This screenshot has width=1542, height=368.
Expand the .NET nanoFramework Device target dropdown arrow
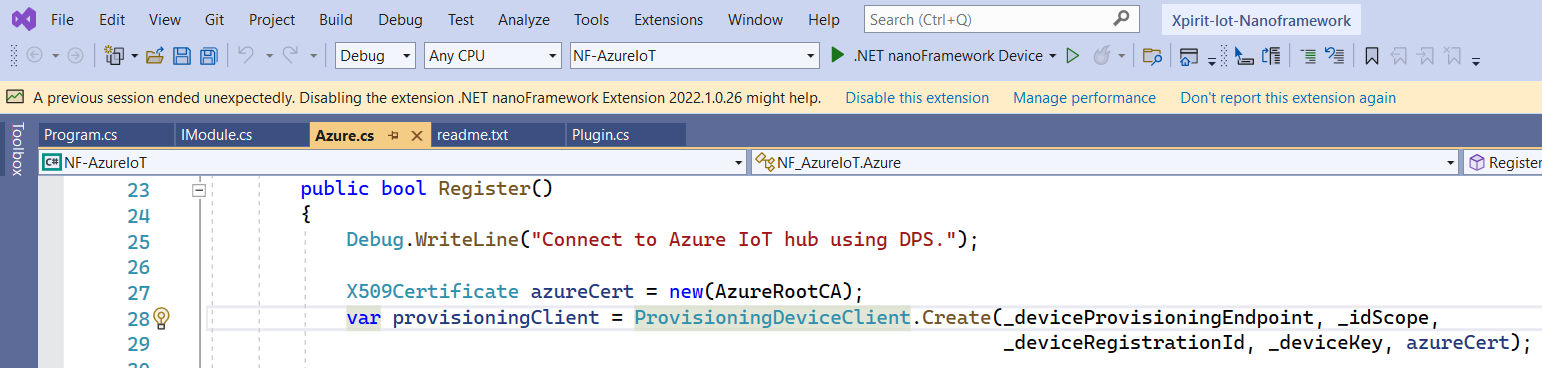pyautogui.click(x=1052, y=56)
